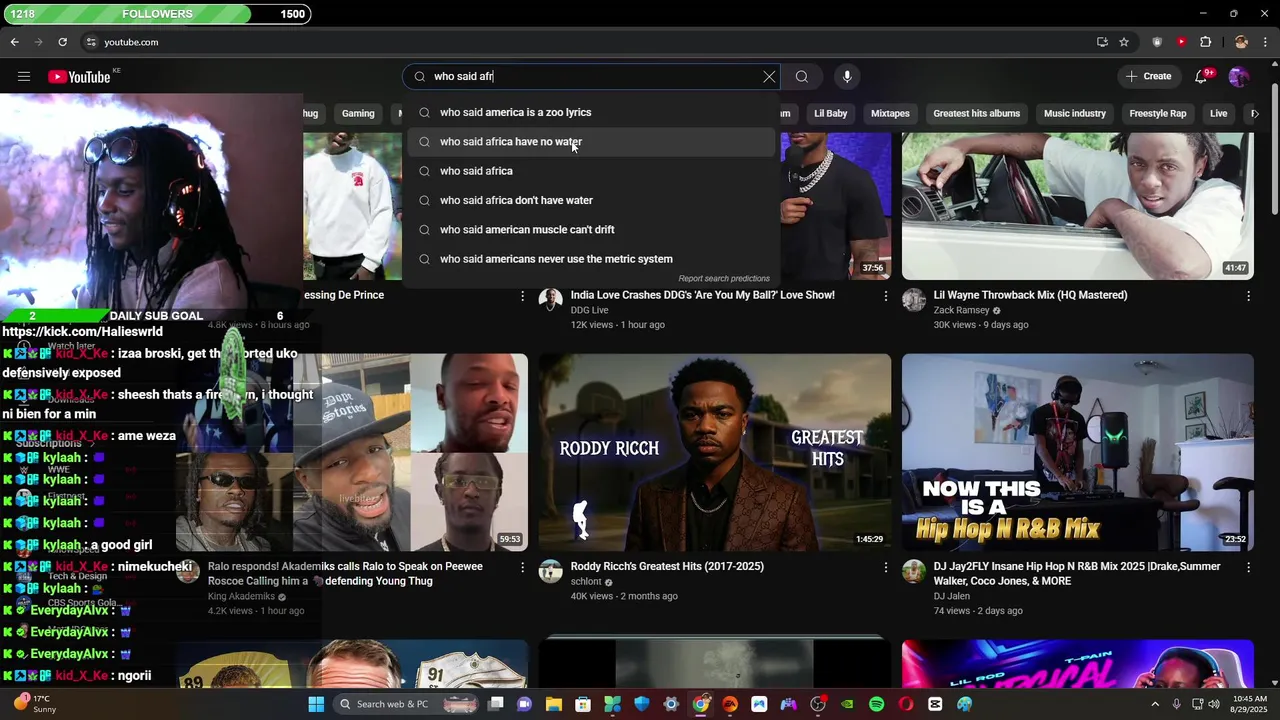This screenshot has width=1280, height=720.
Task: Pick suggestion 'who said africa don't have water'
Action: [x=591, y=200]
